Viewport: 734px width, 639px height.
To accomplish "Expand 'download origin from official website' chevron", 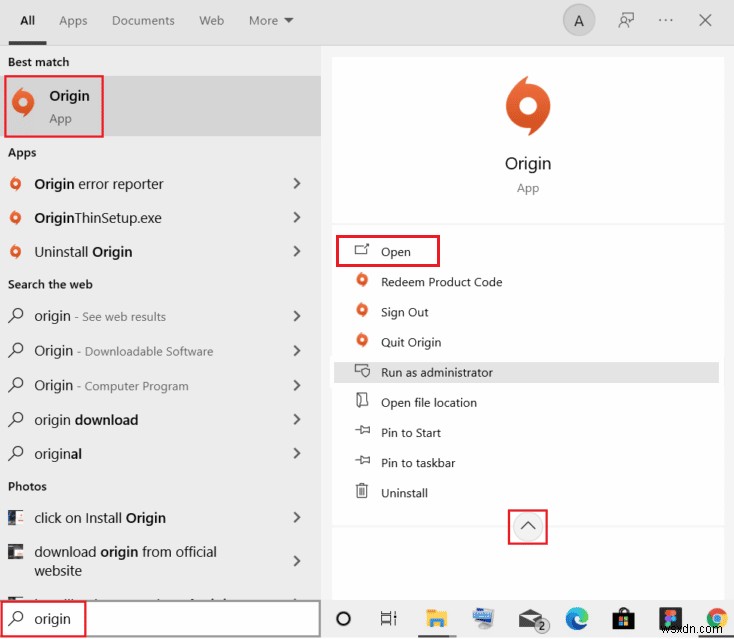I will tap(297, 561).
